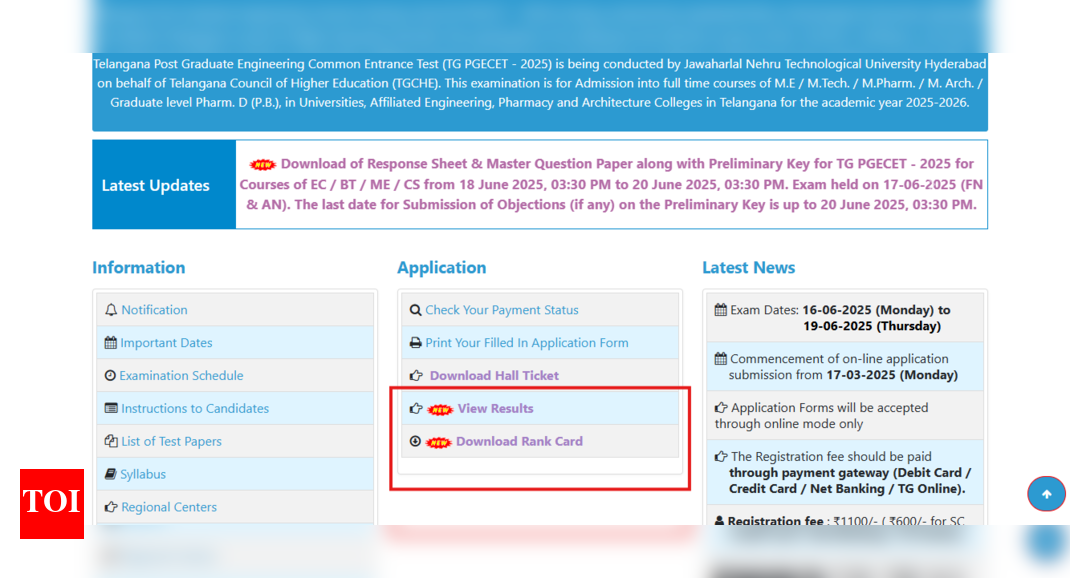The height and width of the screenshot is (578, 1070).
Task: Open the Regional Centers link
Action: coord(169,507)
